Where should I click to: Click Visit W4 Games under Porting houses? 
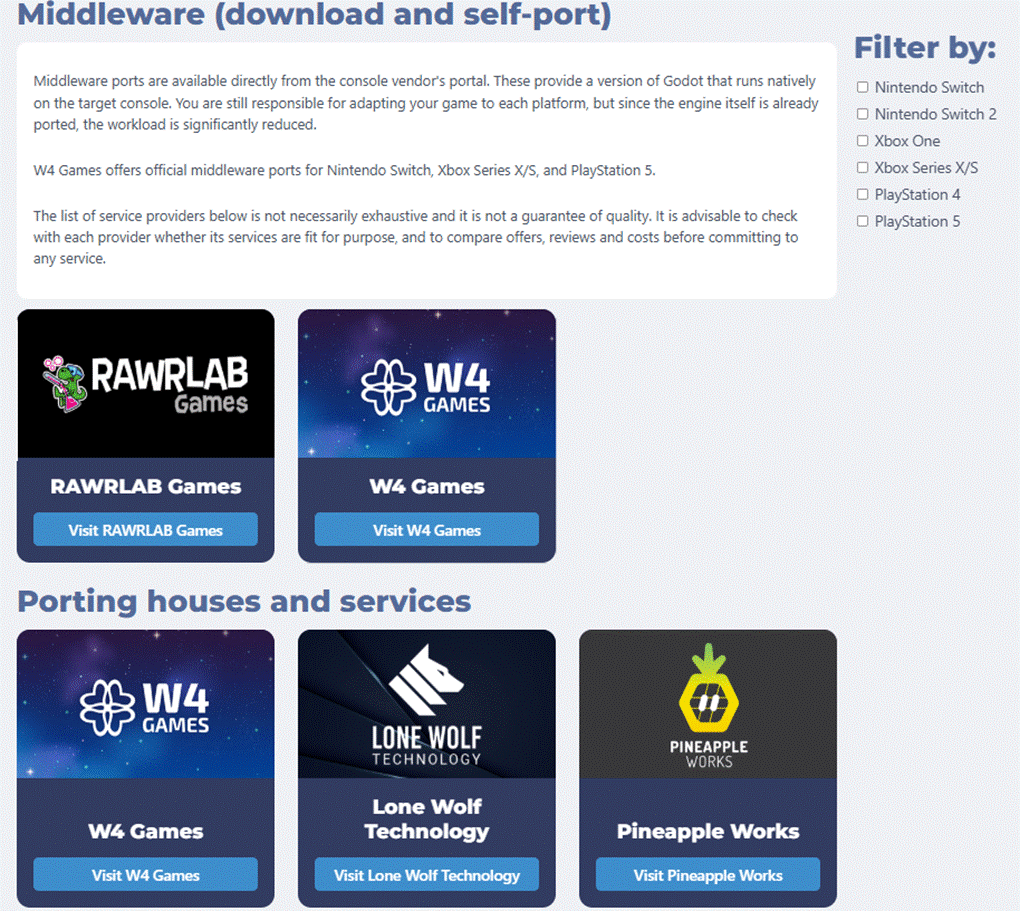(x=146, y=875)
